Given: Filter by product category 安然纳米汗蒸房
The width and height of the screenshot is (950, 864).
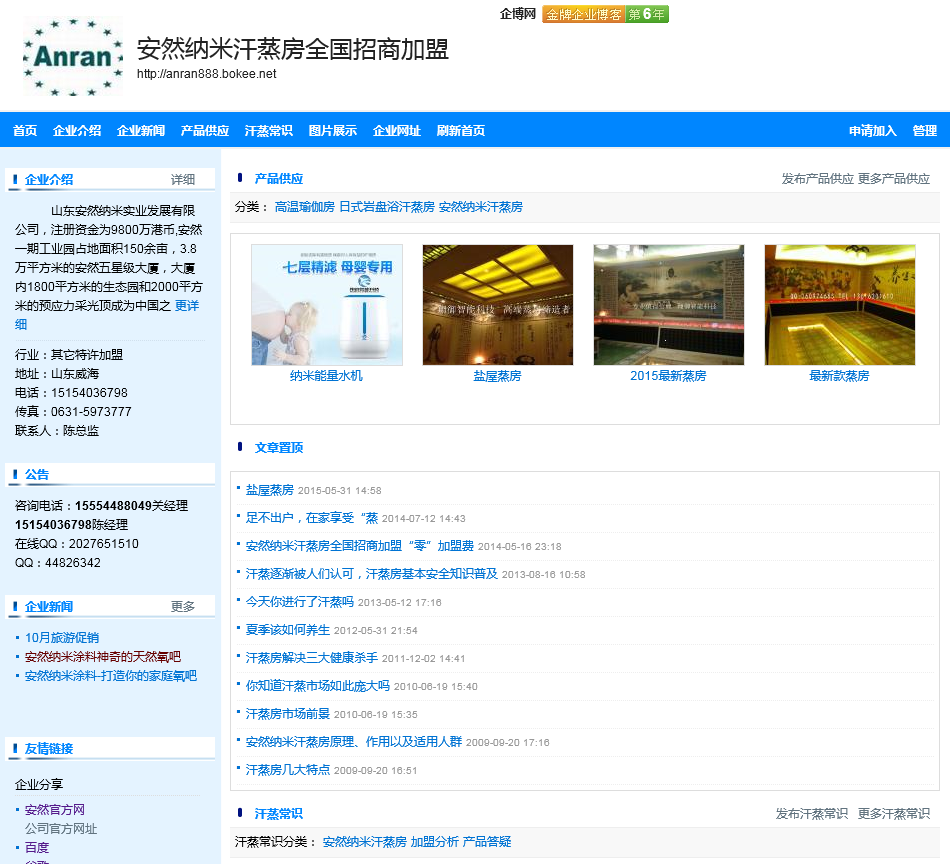Looking at the screenshot, I should coord(480,207).
